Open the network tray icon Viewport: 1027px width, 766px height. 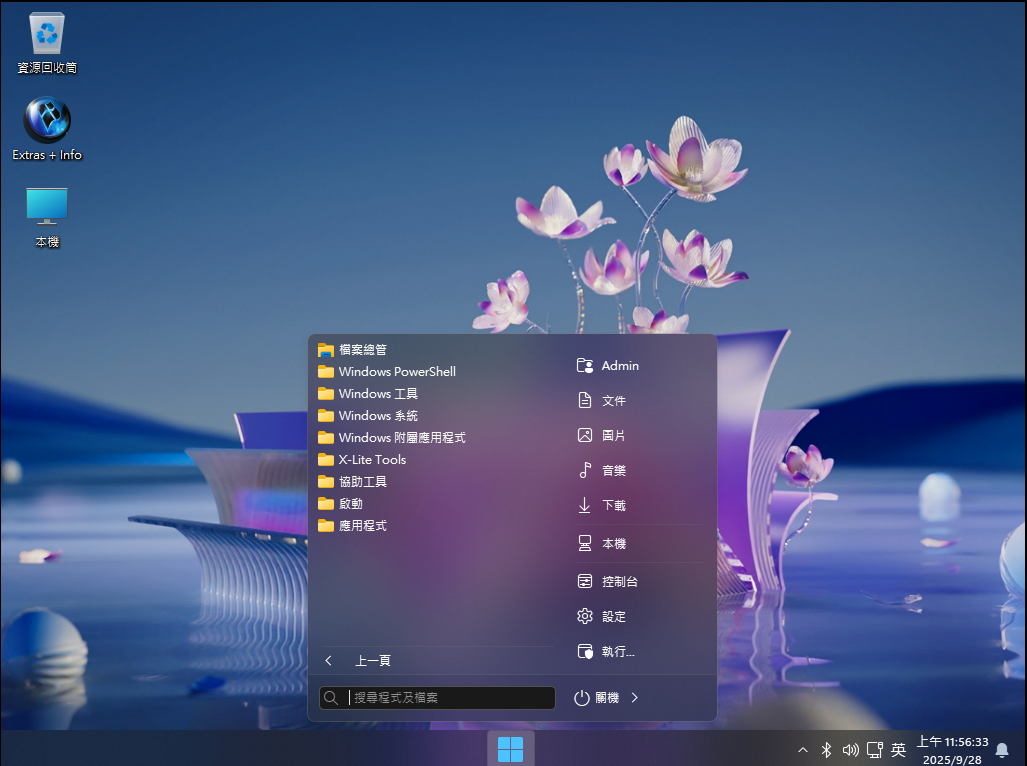[x=874, y=749]
